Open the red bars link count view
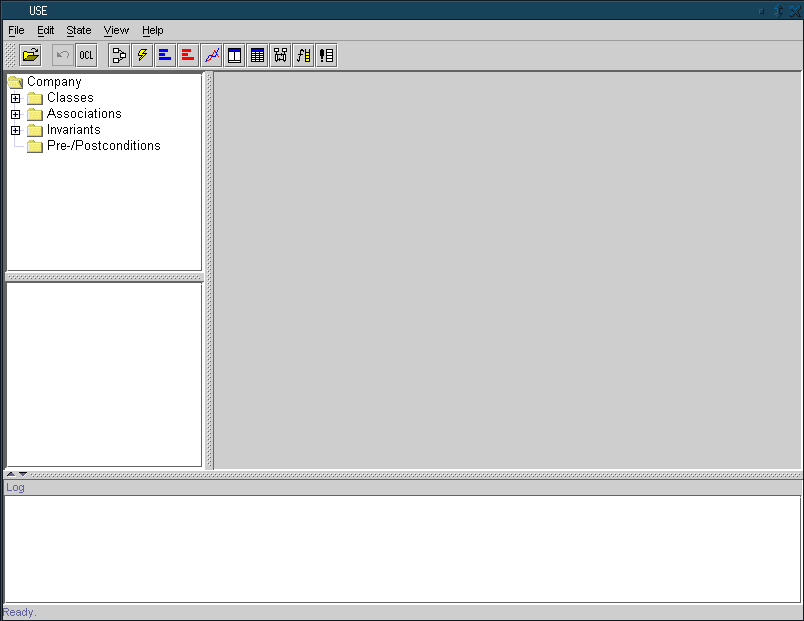The image size is (804, 621). coord(188,55)
